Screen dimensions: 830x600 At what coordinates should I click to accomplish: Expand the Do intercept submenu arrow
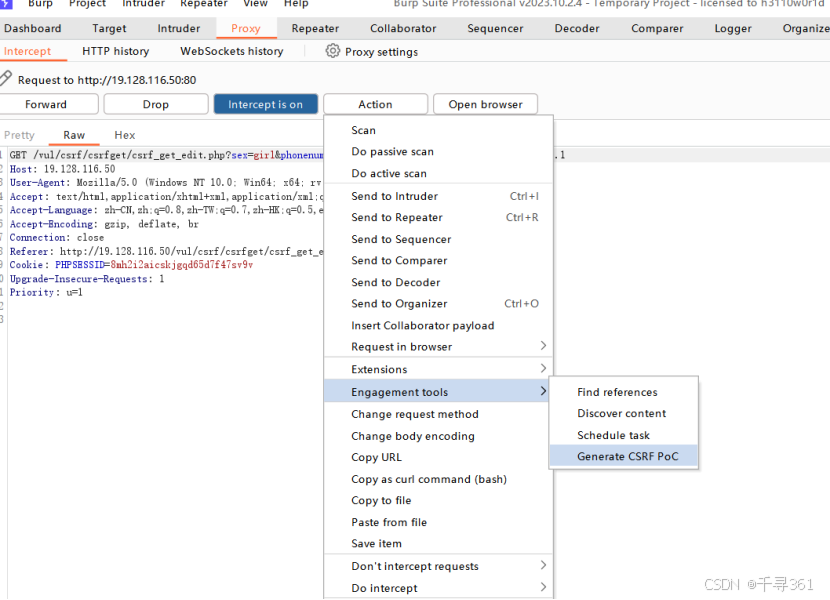click(543, 587)
